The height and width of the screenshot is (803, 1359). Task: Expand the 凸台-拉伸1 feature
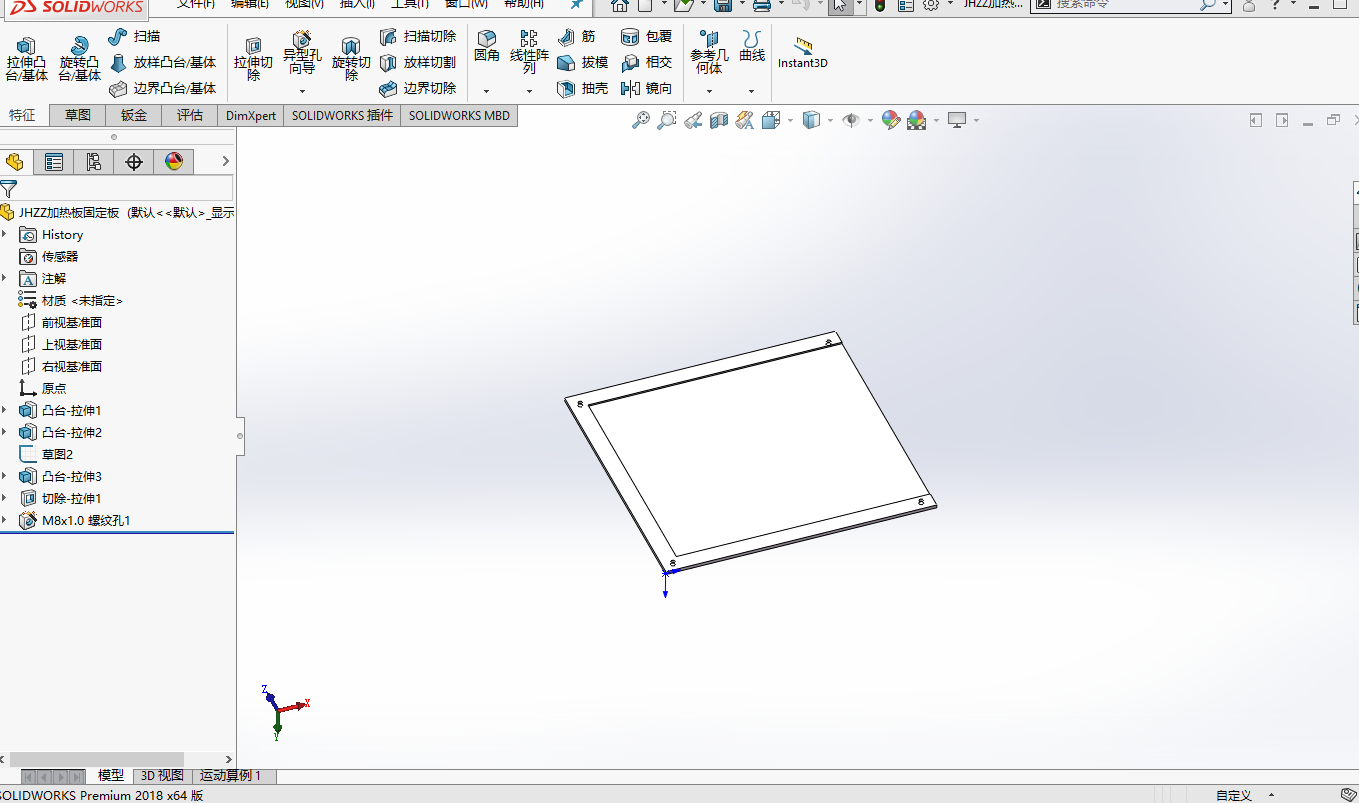tap(5, 411)
